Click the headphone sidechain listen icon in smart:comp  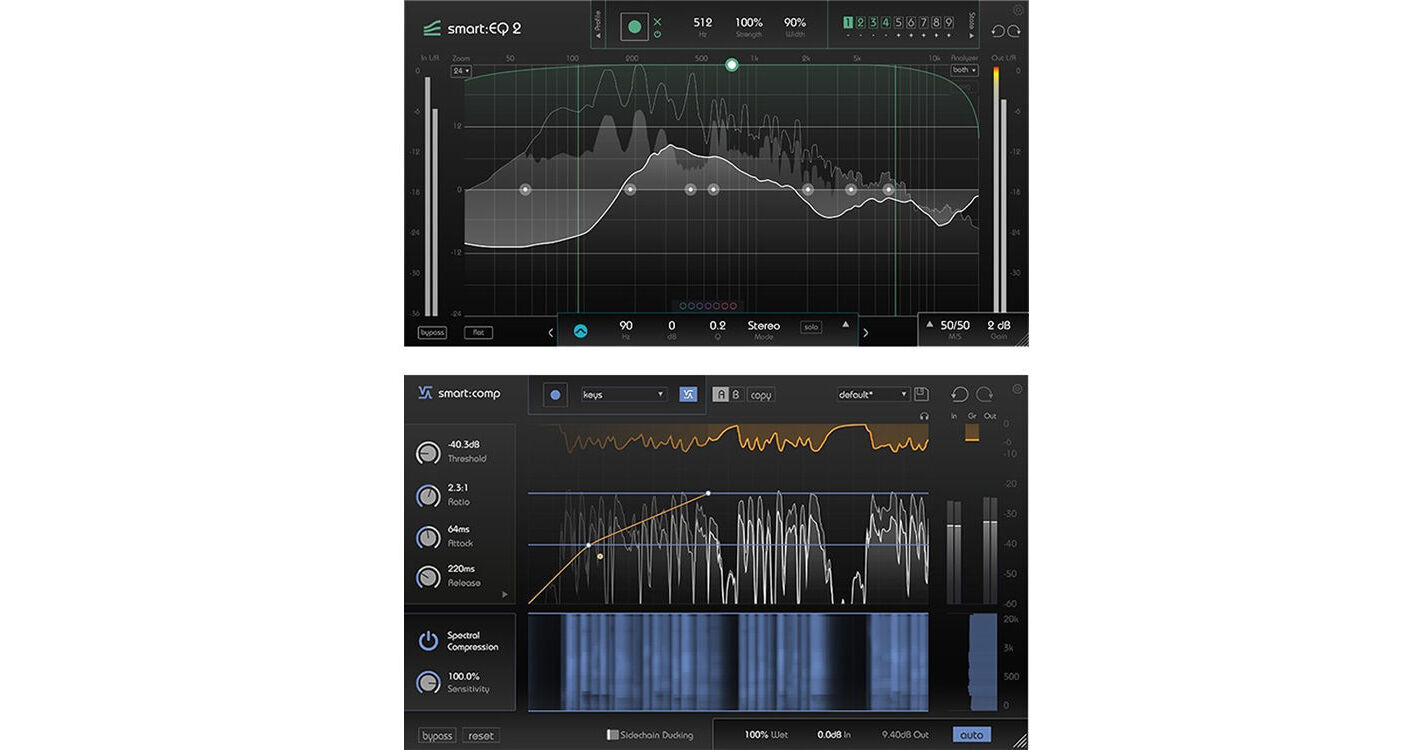[924, 414]
